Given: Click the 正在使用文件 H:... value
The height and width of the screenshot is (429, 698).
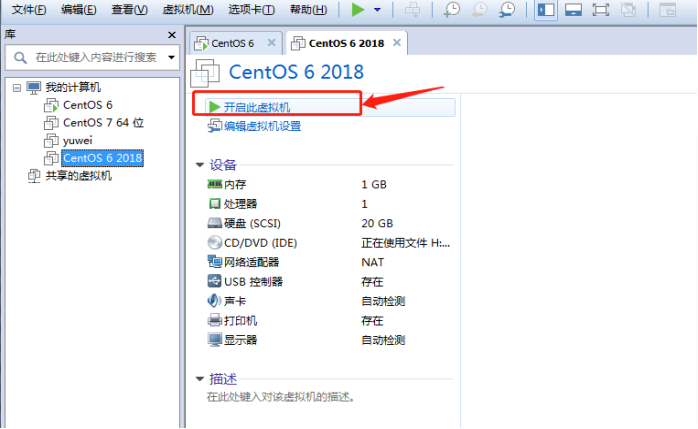Looking at the screenshot, I should click(x=406, y=243).
